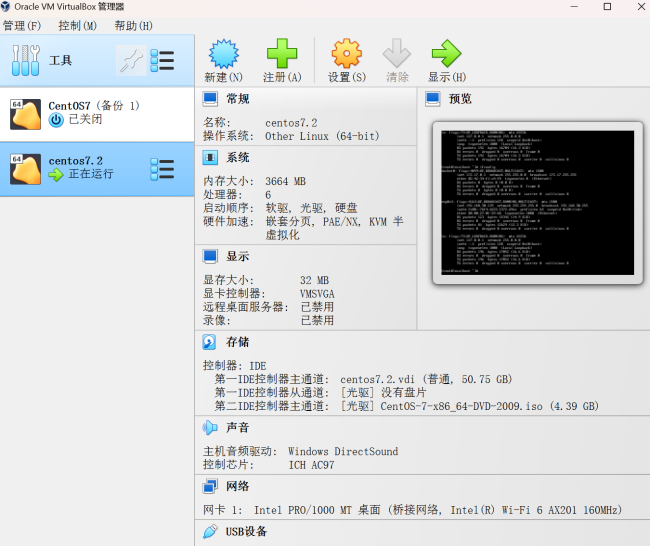This screenshot has height=546, width=650.
Task: Click the VM console preview thumbnail
Action: [538, 203]
